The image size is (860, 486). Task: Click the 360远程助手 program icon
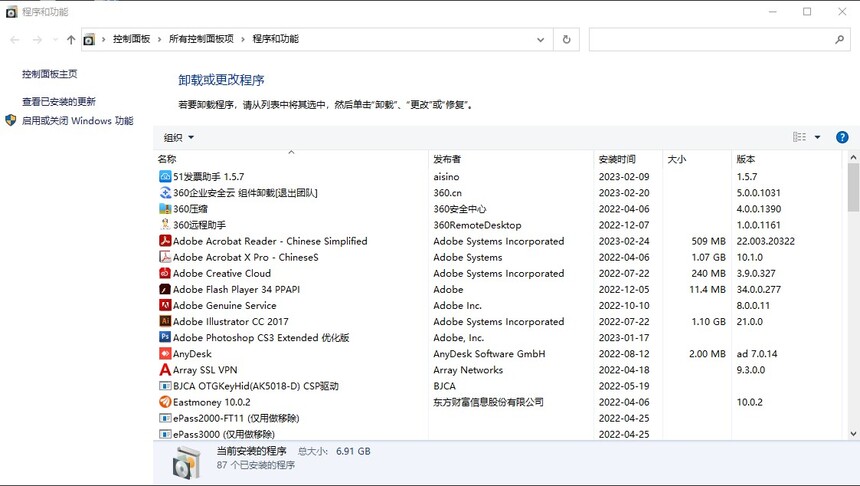(x=165, y=225)
